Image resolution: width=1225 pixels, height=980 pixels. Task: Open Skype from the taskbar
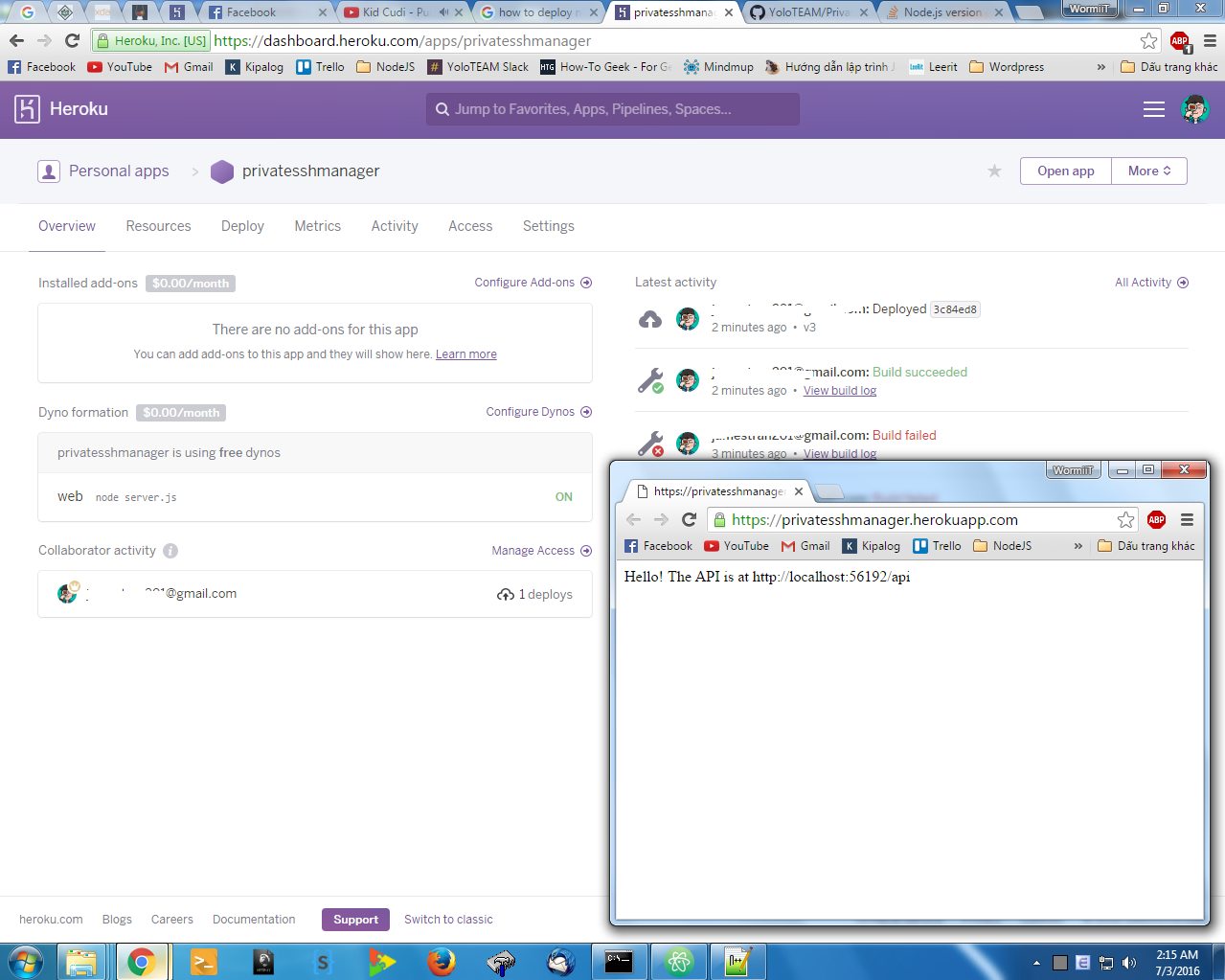[x=323, y=962]
